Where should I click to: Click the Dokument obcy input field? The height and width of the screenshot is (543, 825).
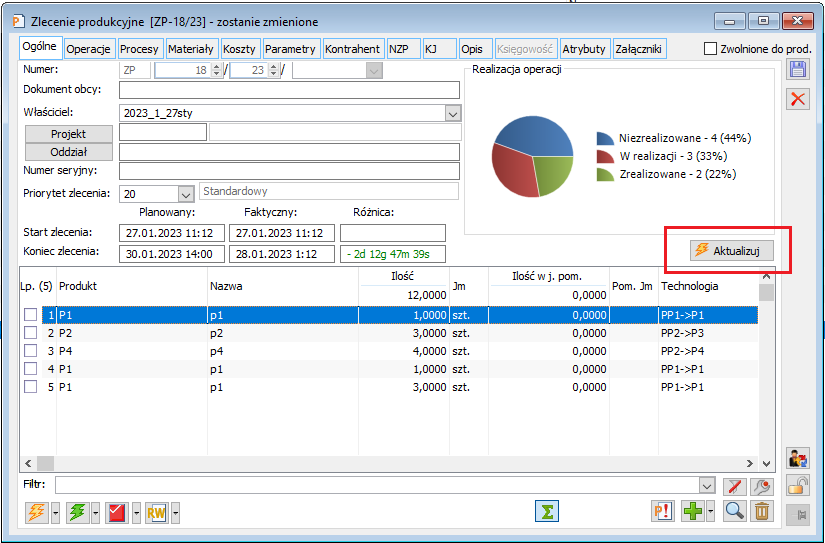[x=289, y=90]
